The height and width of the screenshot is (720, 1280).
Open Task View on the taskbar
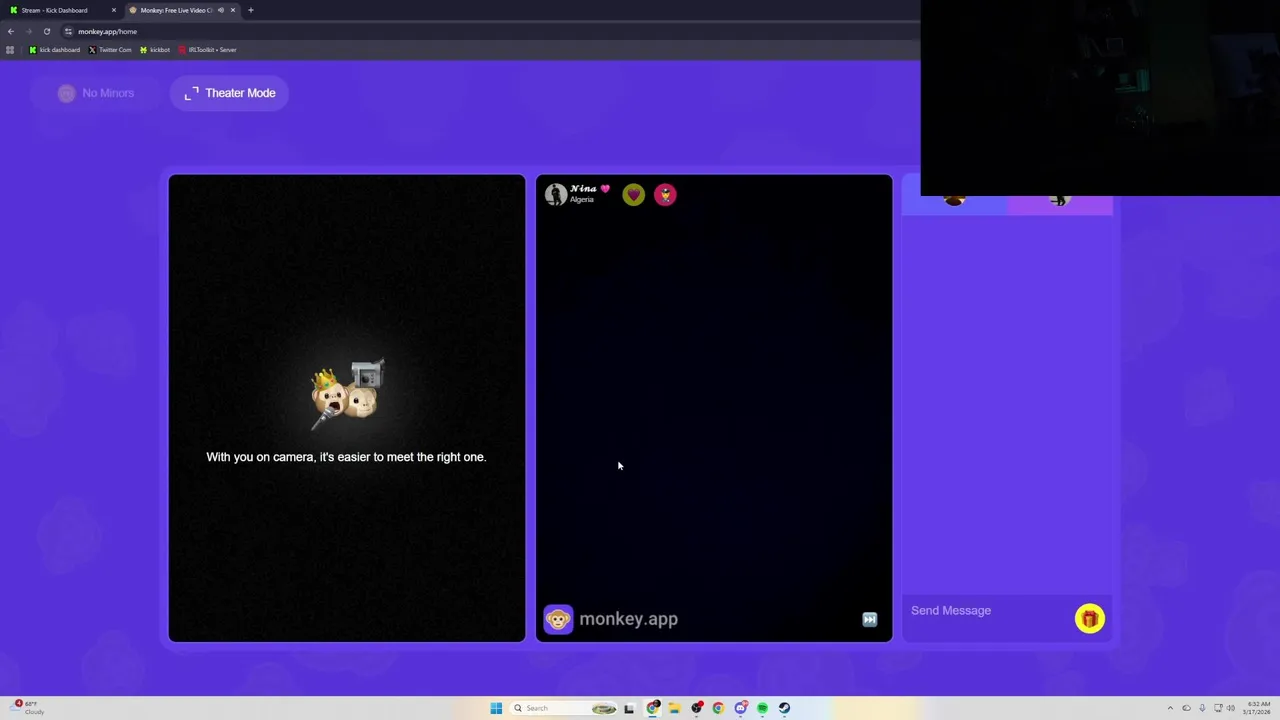click(629, 708)
